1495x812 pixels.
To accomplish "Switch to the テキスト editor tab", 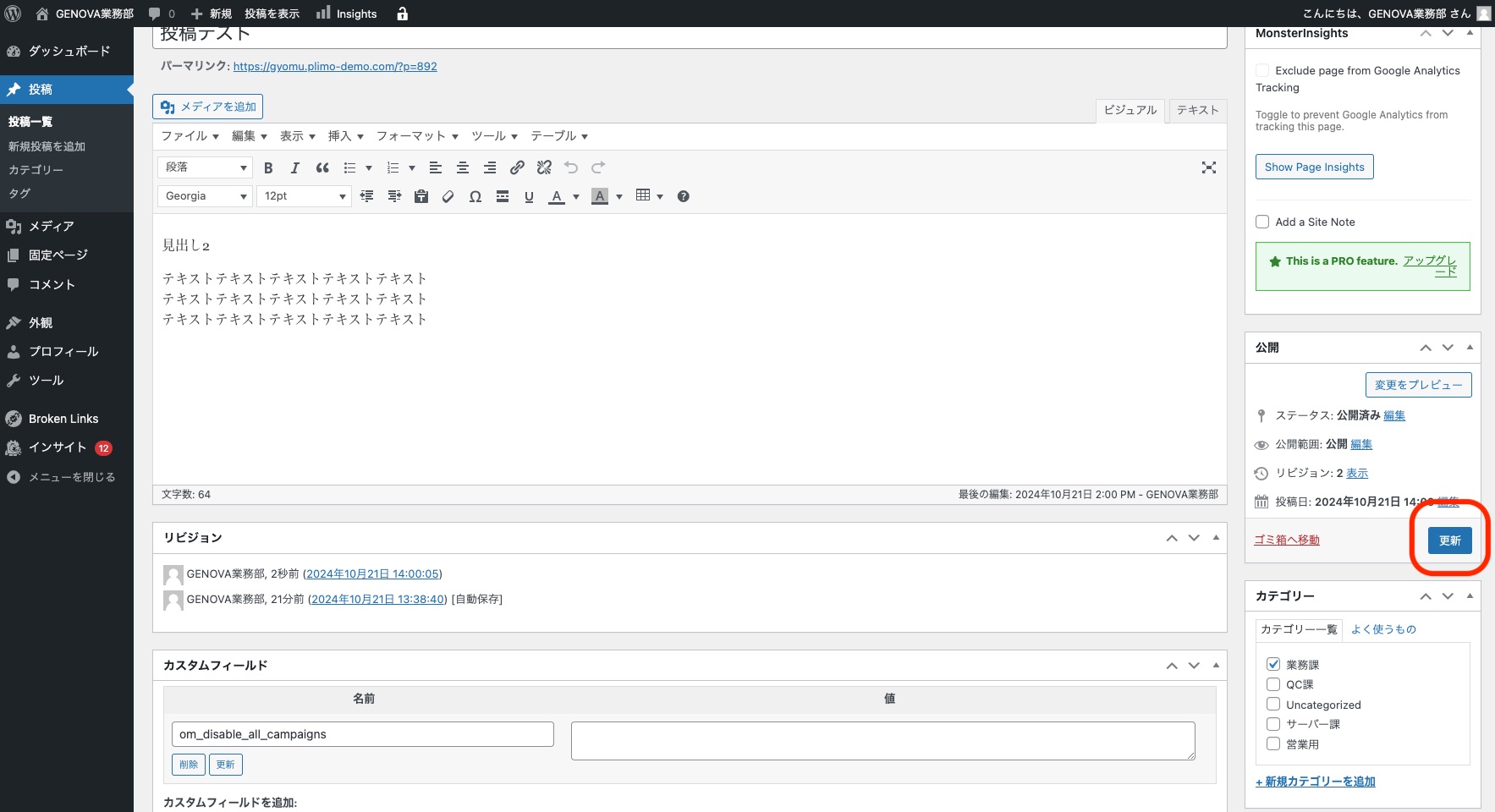I will click(1197, 110).
